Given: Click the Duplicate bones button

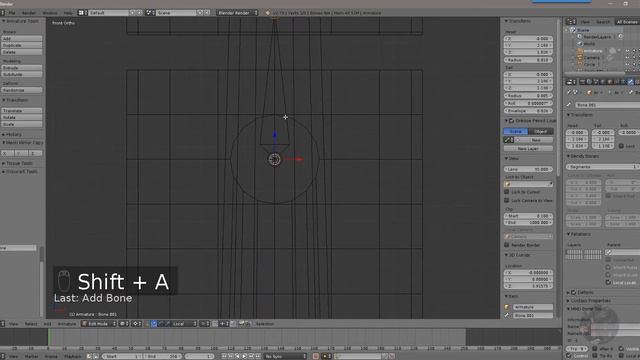Looking at the screenshot, I should [22, 45].
